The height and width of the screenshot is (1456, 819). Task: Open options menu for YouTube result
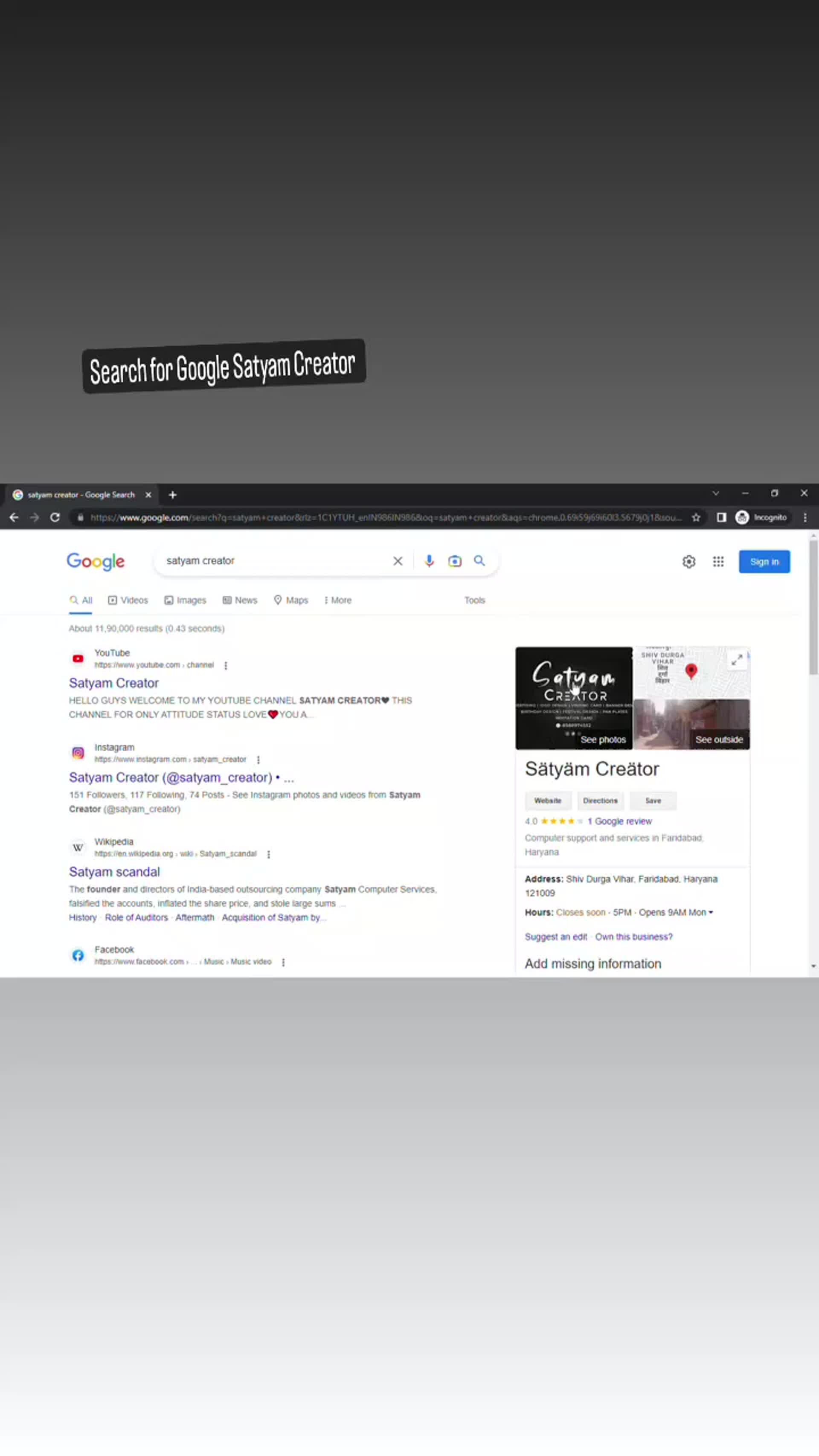pyautogui.click(x=226, y=665)
